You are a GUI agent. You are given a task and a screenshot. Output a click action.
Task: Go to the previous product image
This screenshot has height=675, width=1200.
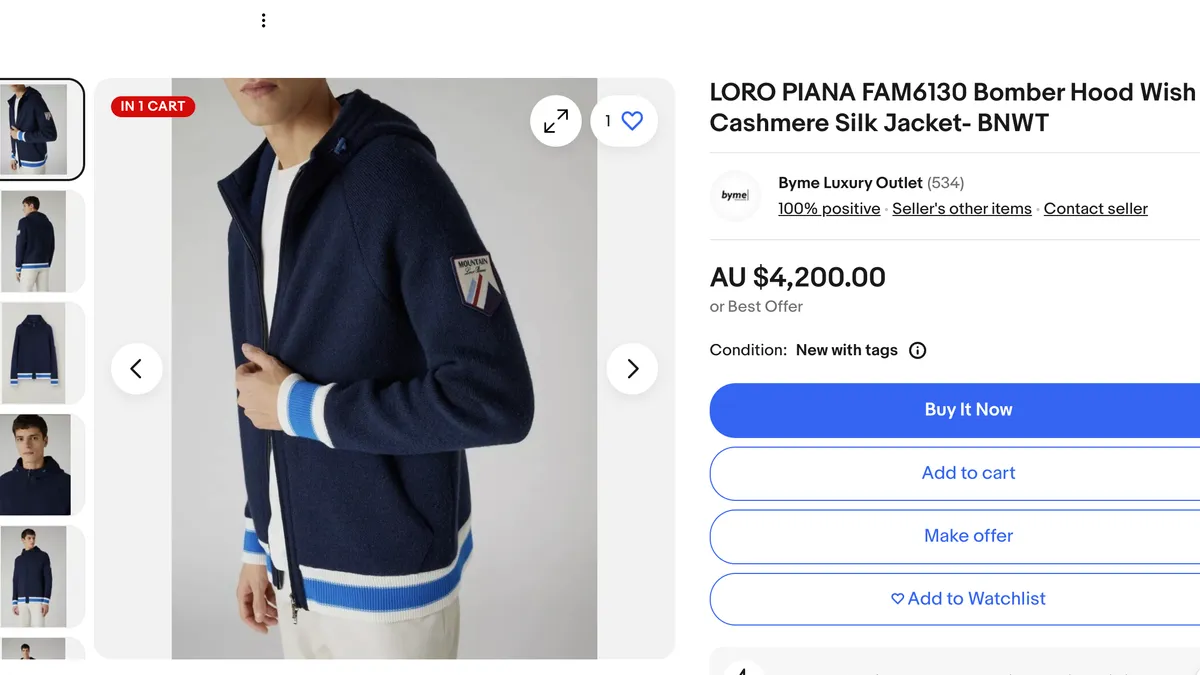pyautogui.click(x=137, y=369)
